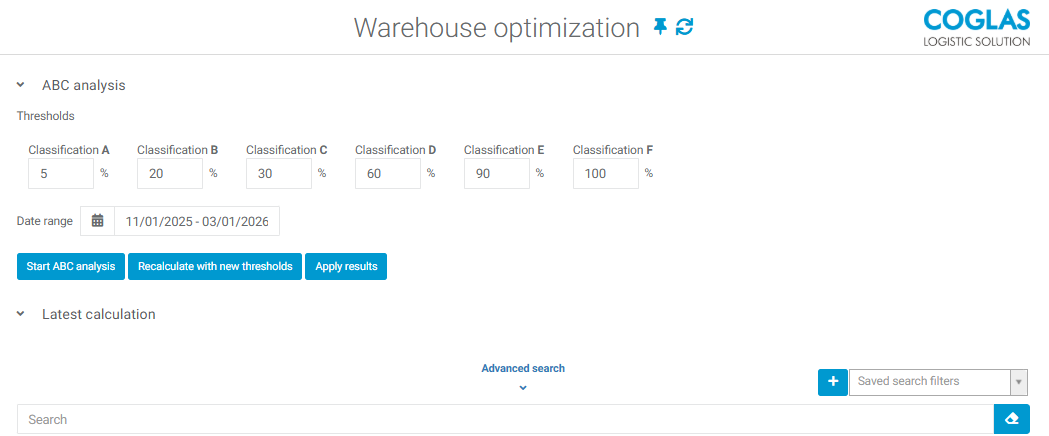Select the Latest calculation heading text
This screenshot has width=1049, height=436.
99,314
